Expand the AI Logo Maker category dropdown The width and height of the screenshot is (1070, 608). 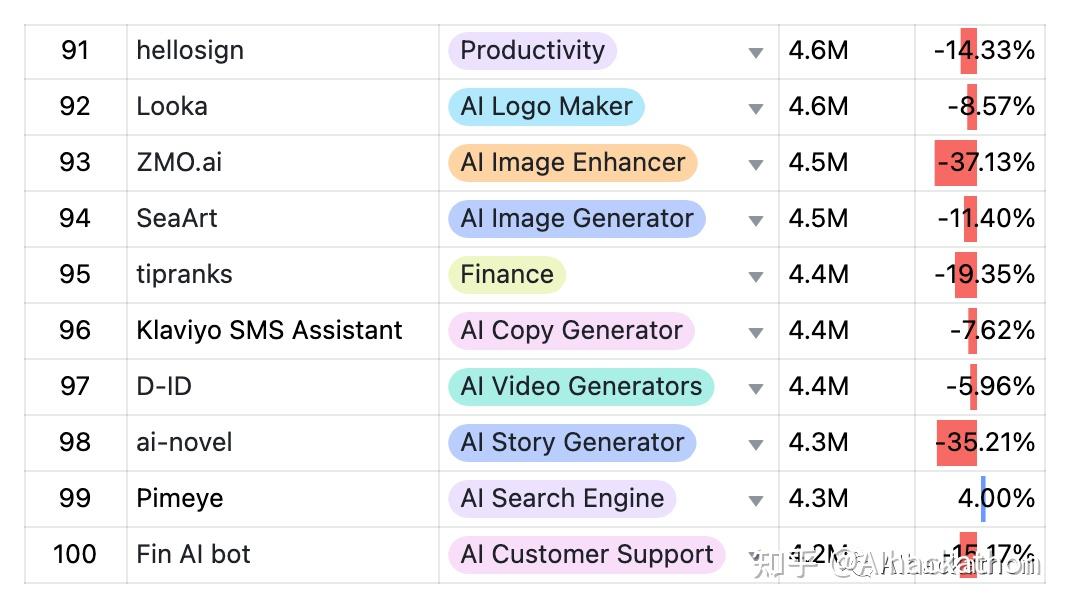[x=756, y=108]
